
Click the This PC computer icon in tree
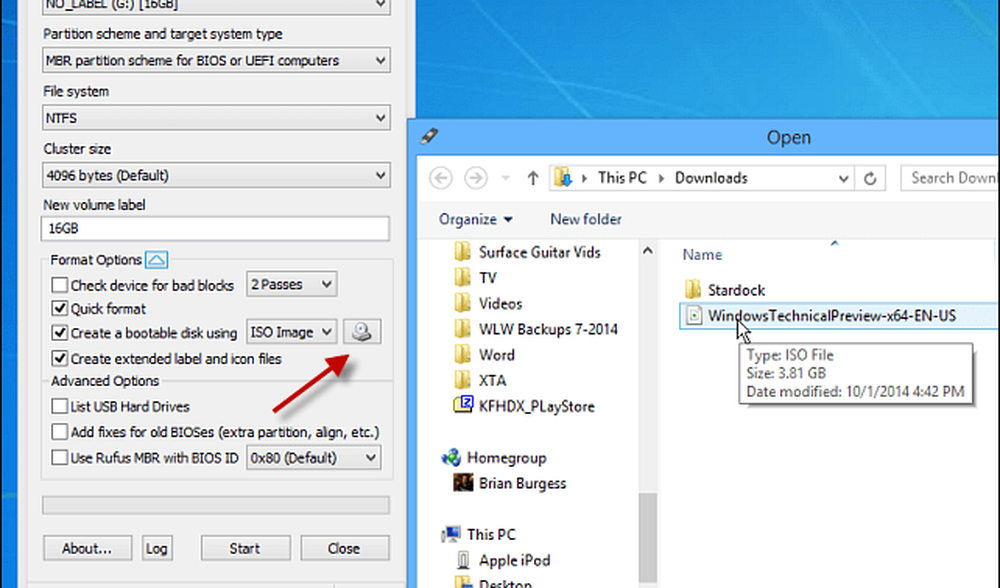(x=452, y=534)
